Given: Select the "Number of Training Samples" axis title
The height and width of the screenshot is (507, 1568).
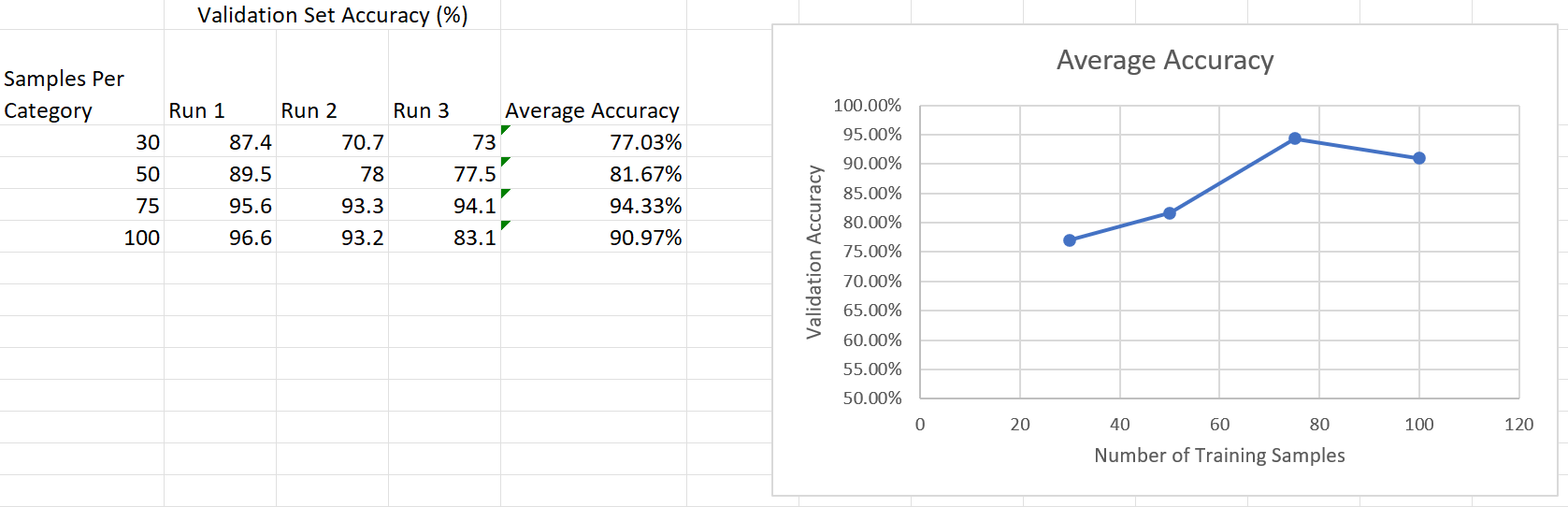Looking at the screenshot, I should [x=1219, y=456].
